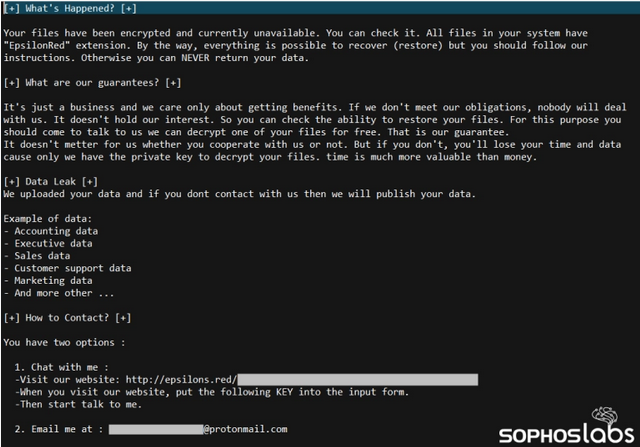Screen dimensions: 640x447
Task: Click the "And more other ..." line
Action: (58, 293)
